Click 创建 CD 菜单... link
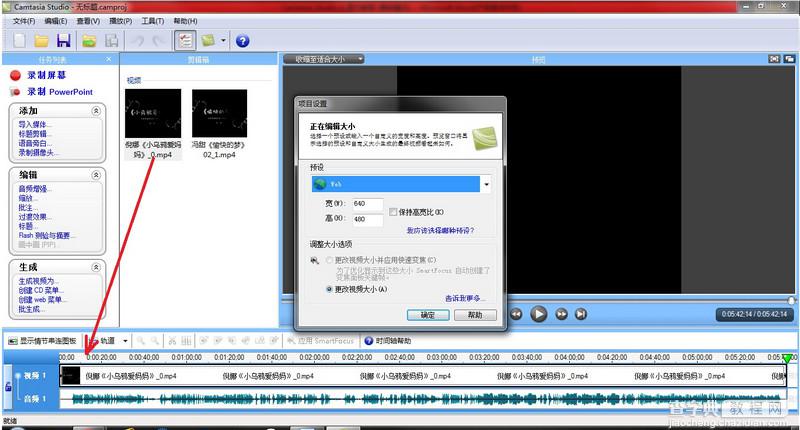The image size is (800, 430). click(x=42, y=290)
